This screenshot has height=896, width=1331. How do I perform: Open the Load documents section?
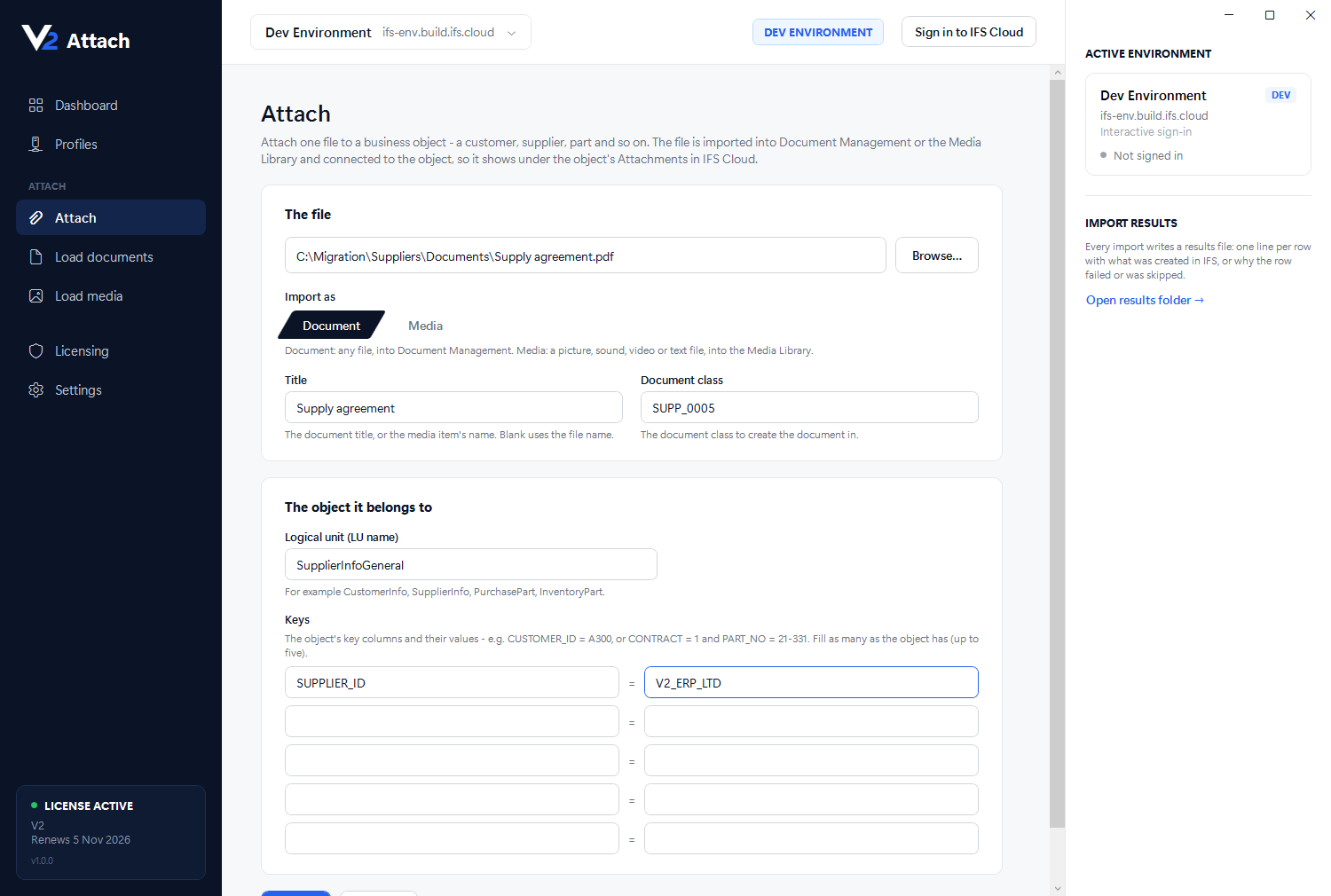point(111,257)
